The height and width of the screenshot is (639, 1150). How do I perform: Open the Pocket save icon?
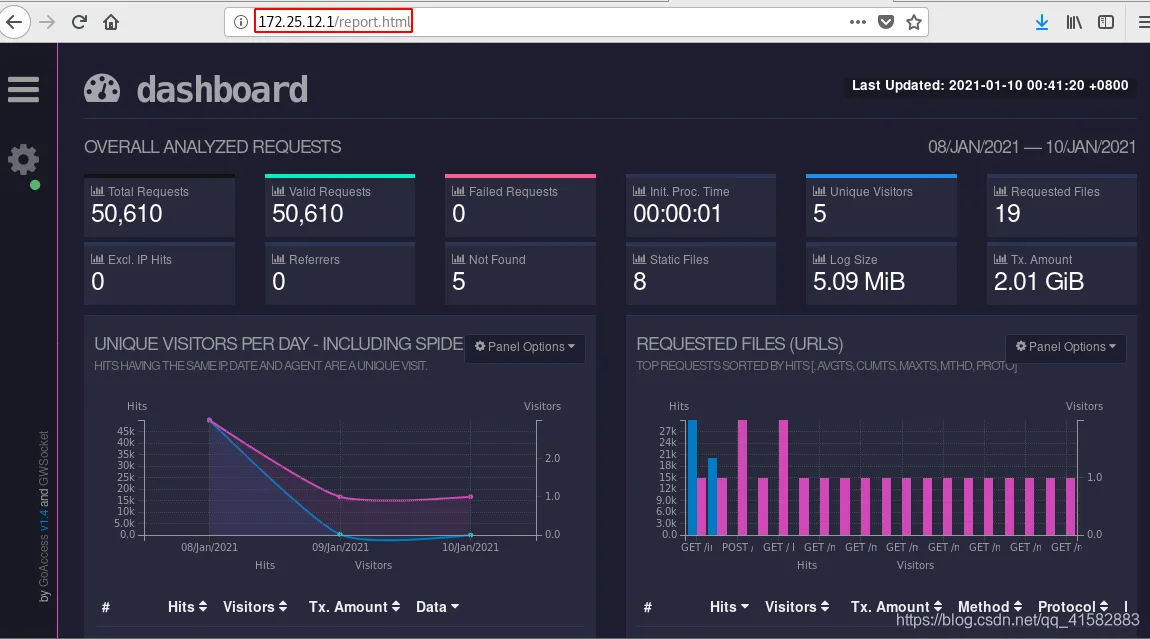[886, 22]
